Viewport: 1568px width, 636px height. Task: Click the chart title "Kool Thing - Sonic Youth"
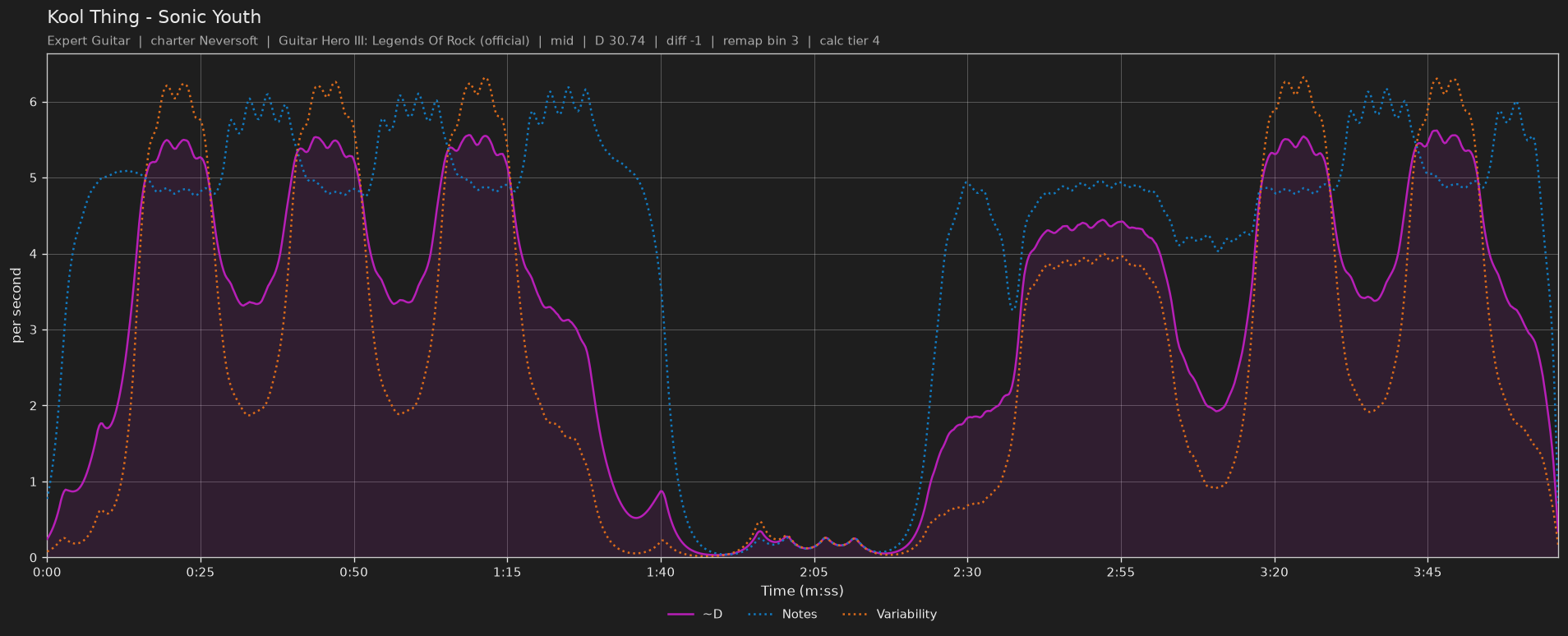point(154,17)
